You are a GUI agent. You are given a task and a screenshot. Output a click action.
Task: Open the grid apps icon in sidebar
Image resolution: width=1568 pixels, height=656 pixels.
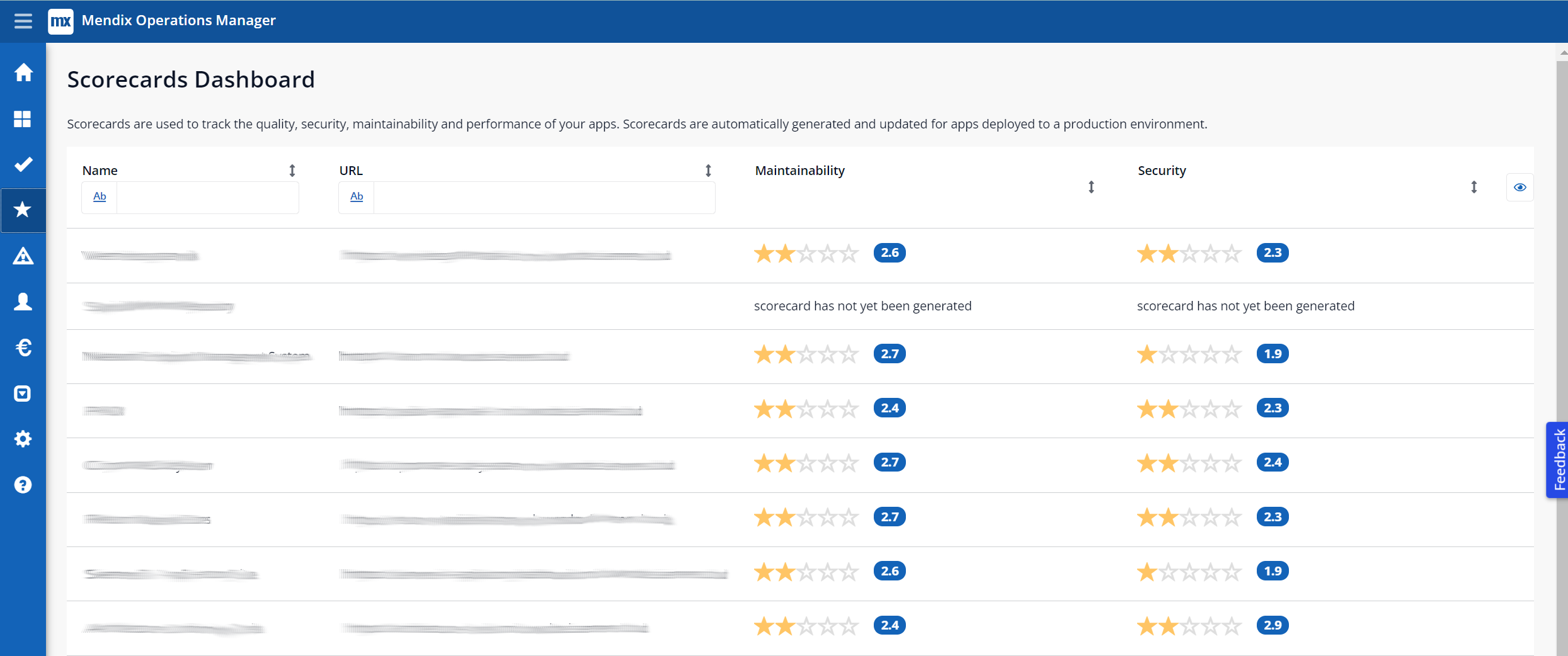click(x=23, y=119)
